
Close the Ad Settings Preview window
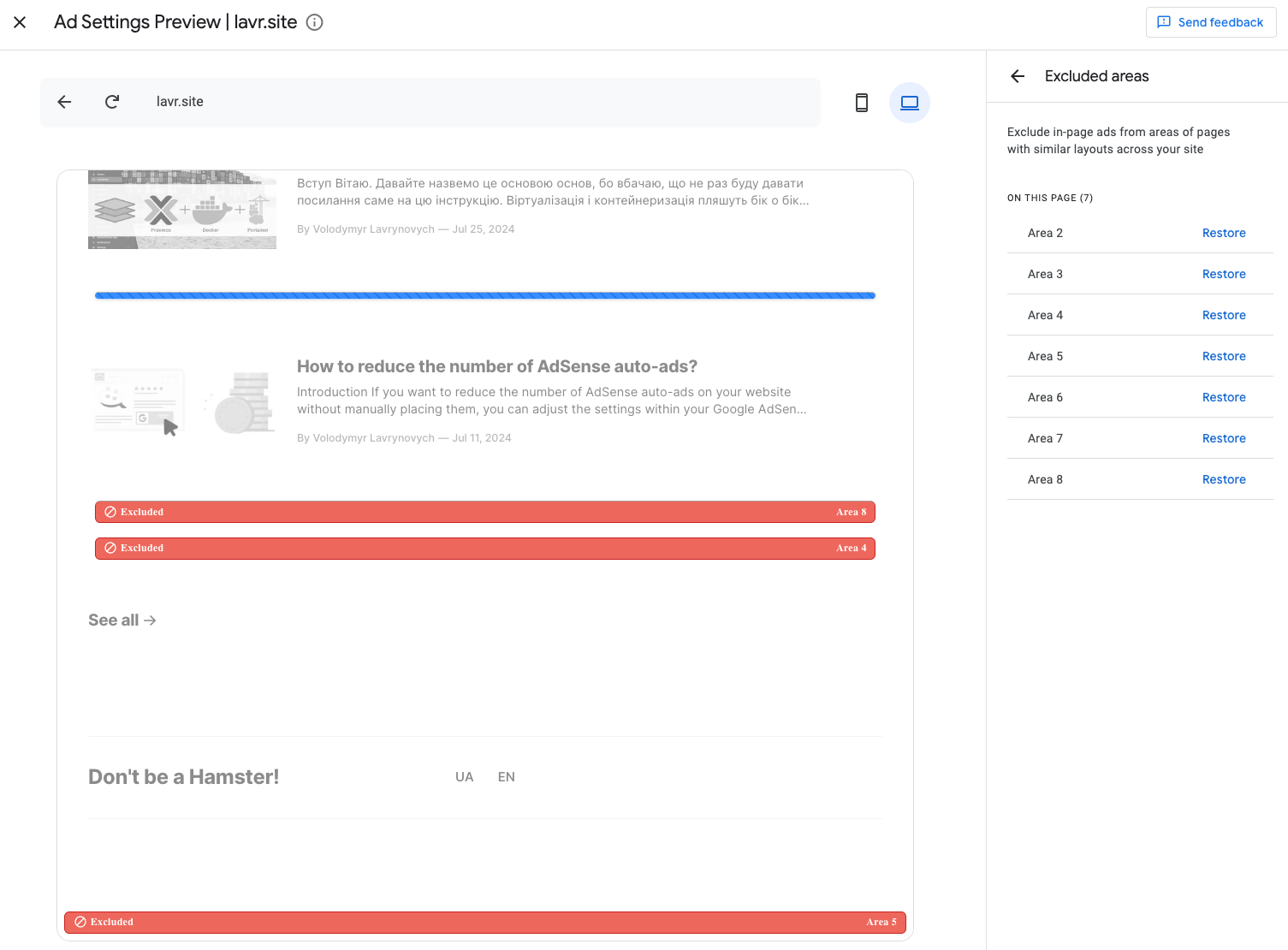click(20, 22)
